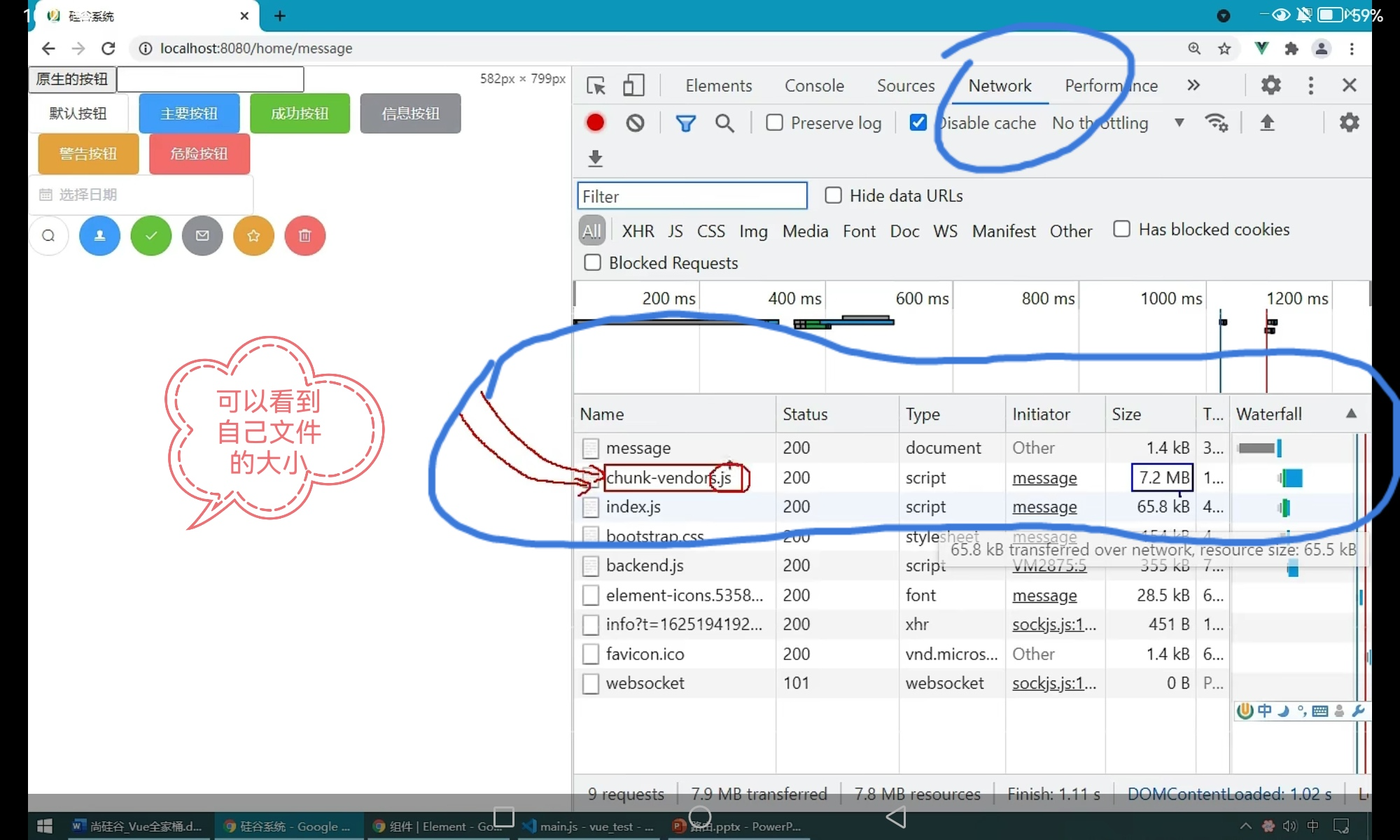Switch to the Console tab
This screenshot has height=840, width=1400.
tap(814, 85)
